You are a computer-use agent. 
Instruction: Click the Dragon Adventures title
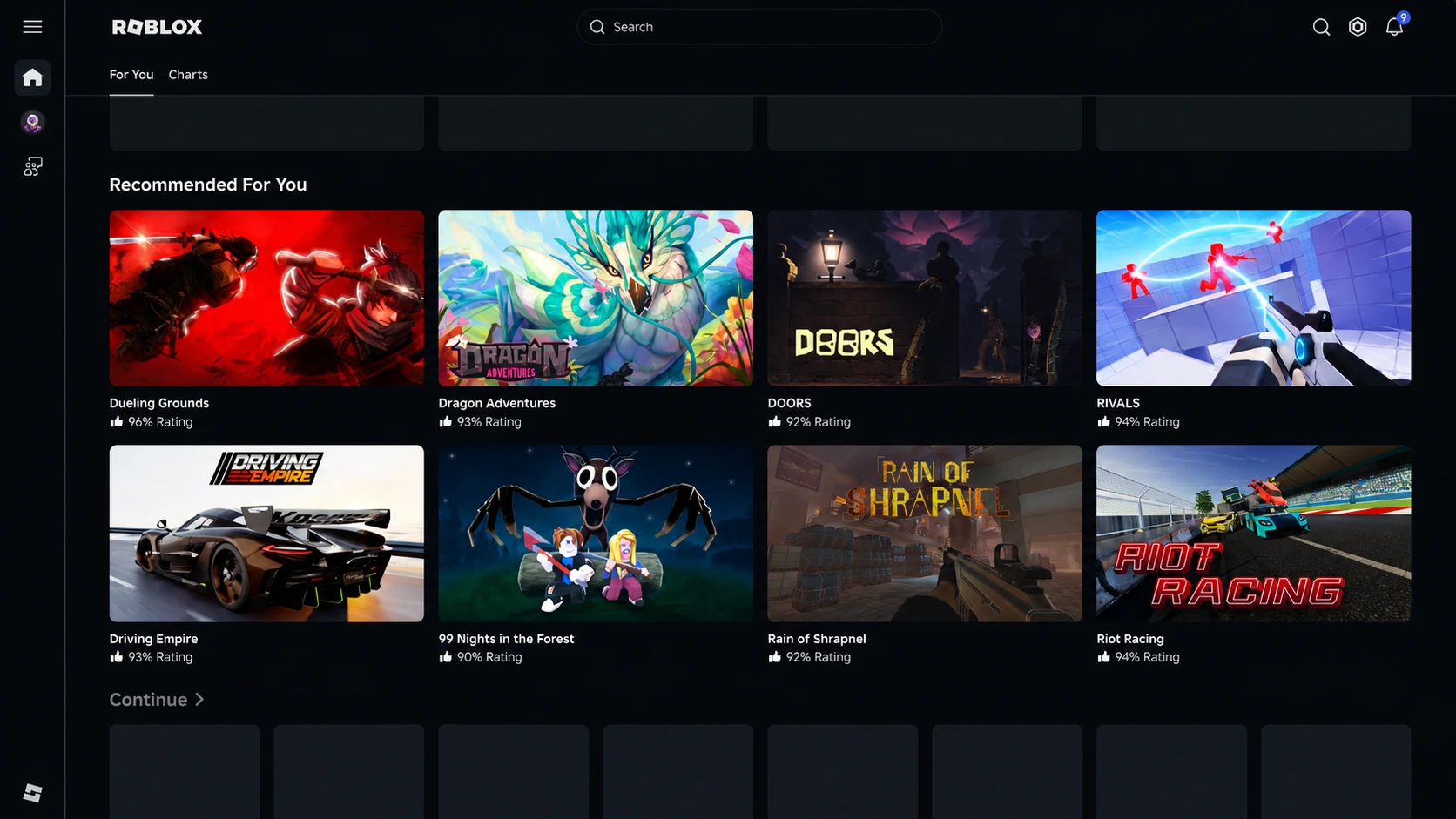point(497,403)
